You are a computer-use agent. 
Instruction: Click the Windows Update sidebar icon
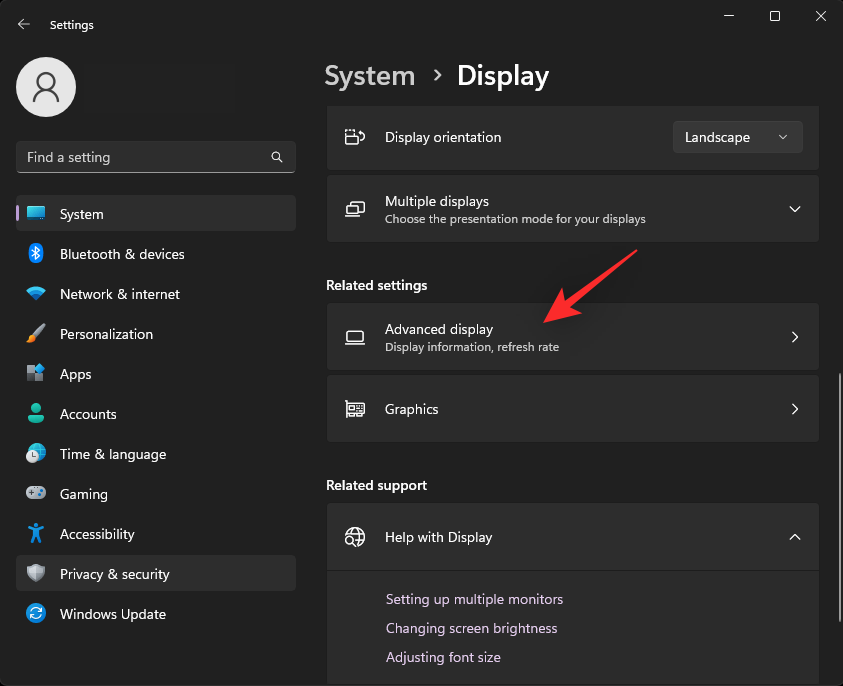[35, 614]
